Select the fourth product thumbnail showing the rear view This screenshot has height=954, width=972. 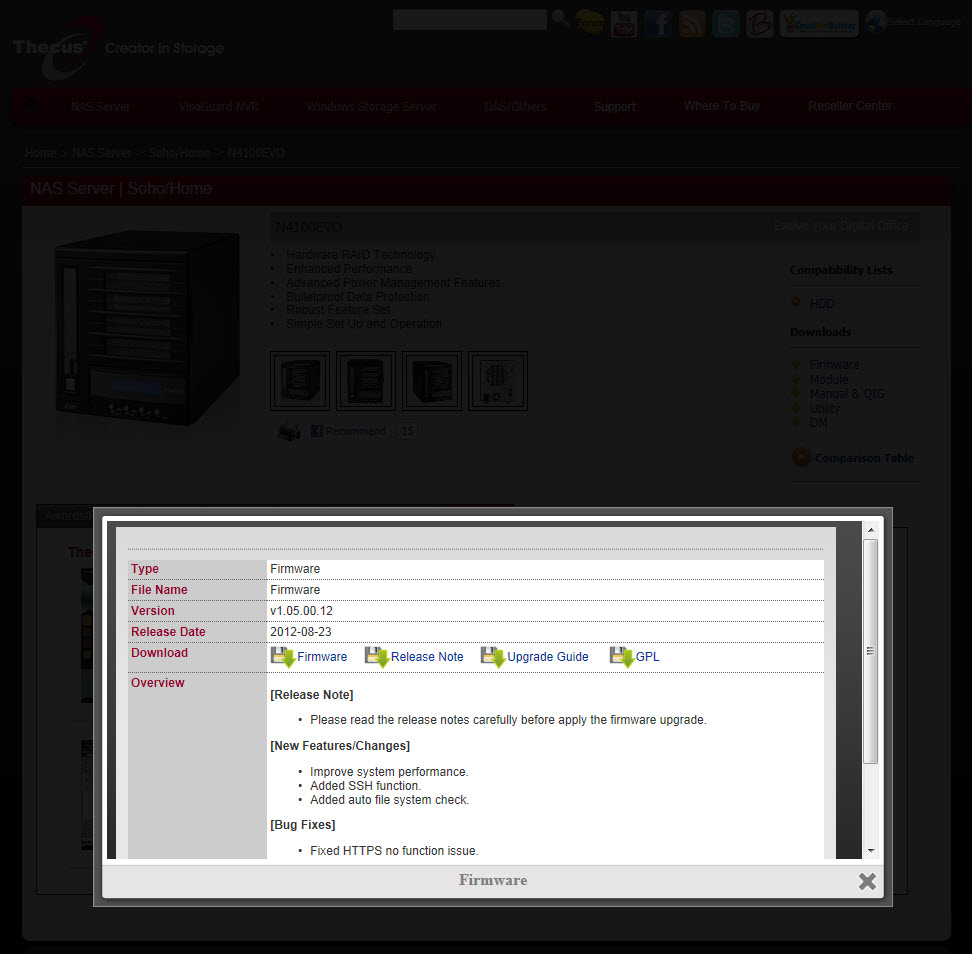point(498,381)
